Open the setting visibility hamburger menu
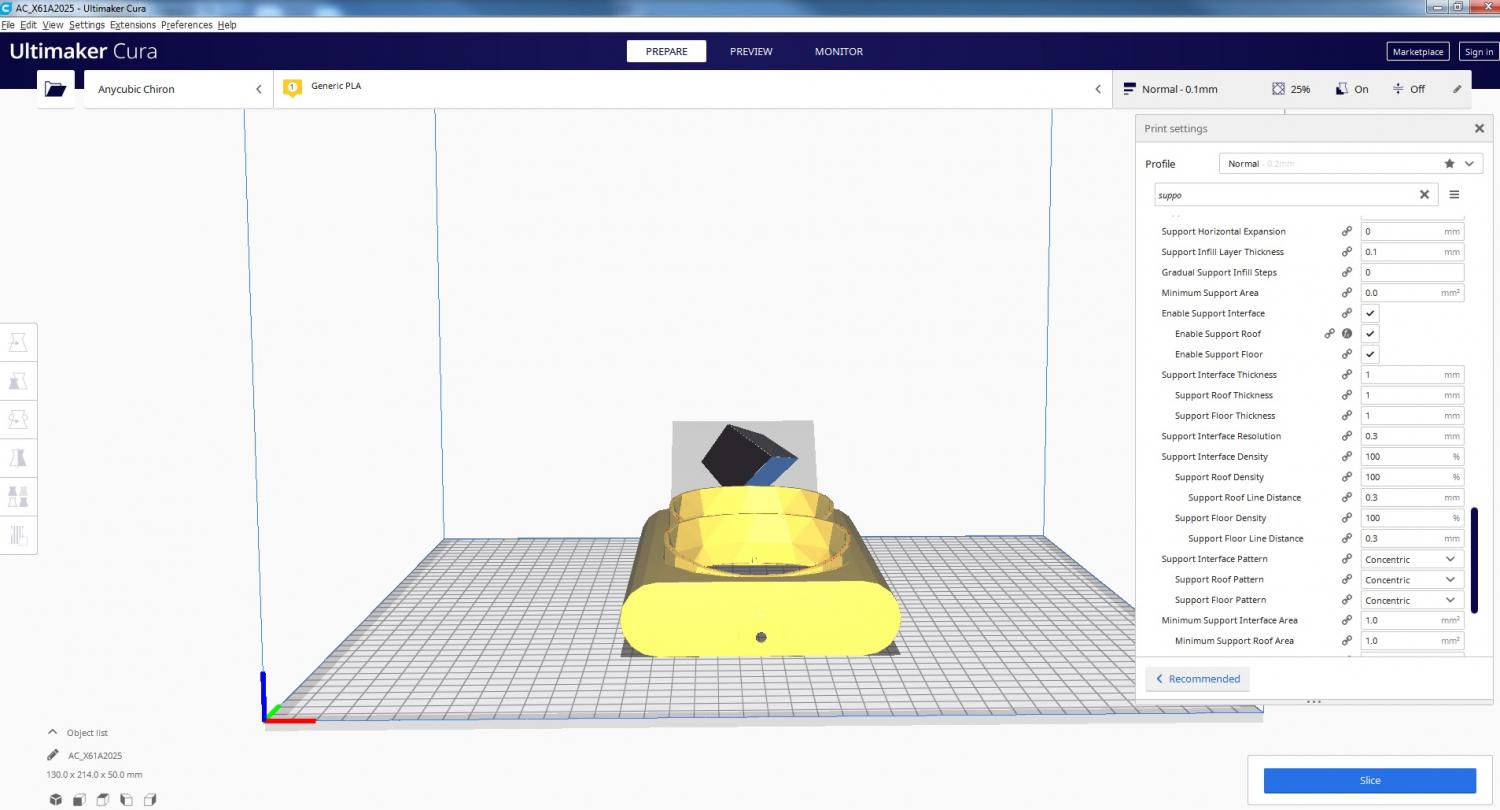Image resolution: width=1500 pixels, height=810 pixels. [x=1454, y=195]
